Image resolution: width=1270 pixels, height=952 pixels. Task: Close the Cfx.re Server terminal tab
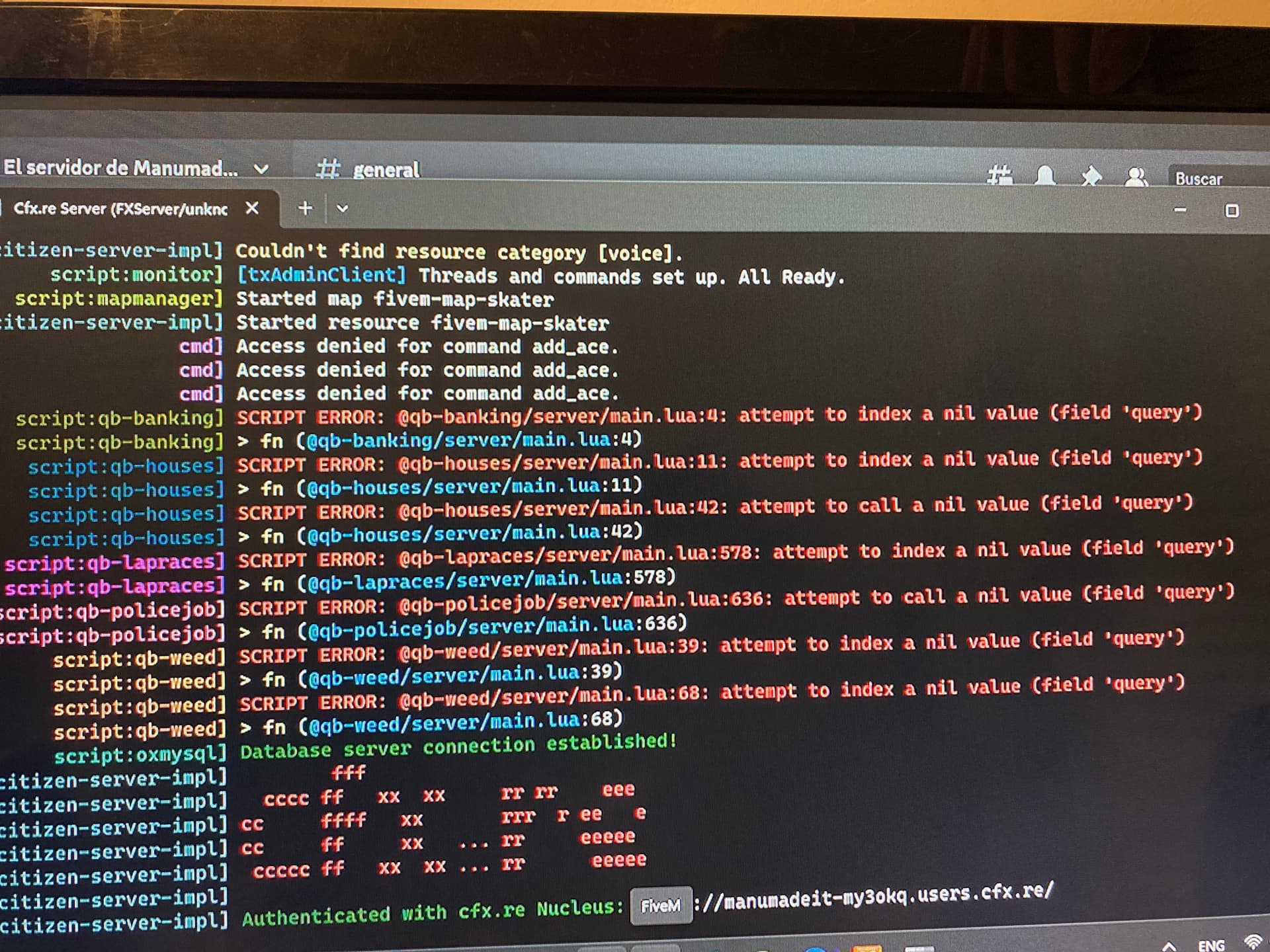252,208
